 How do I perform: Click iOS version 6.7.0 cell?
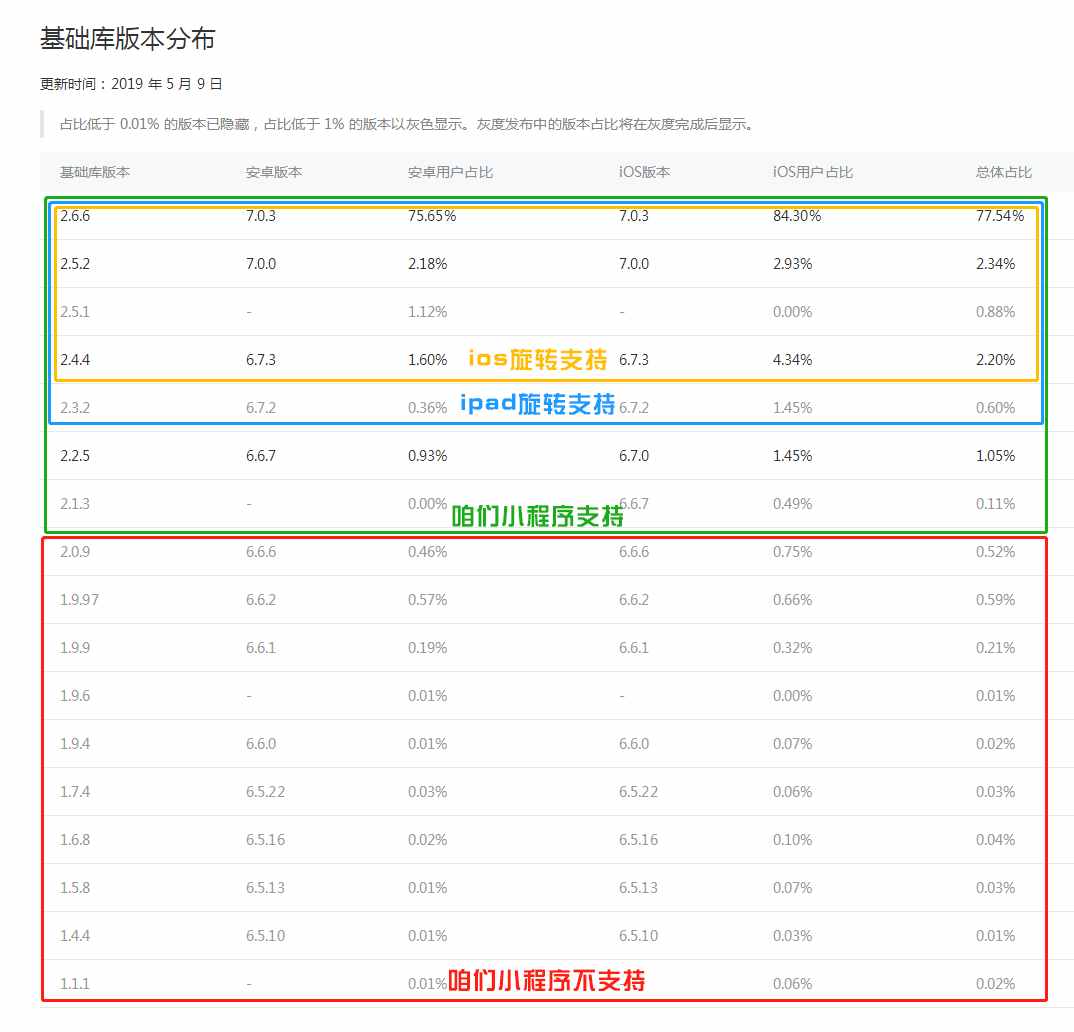pos(634,455)
